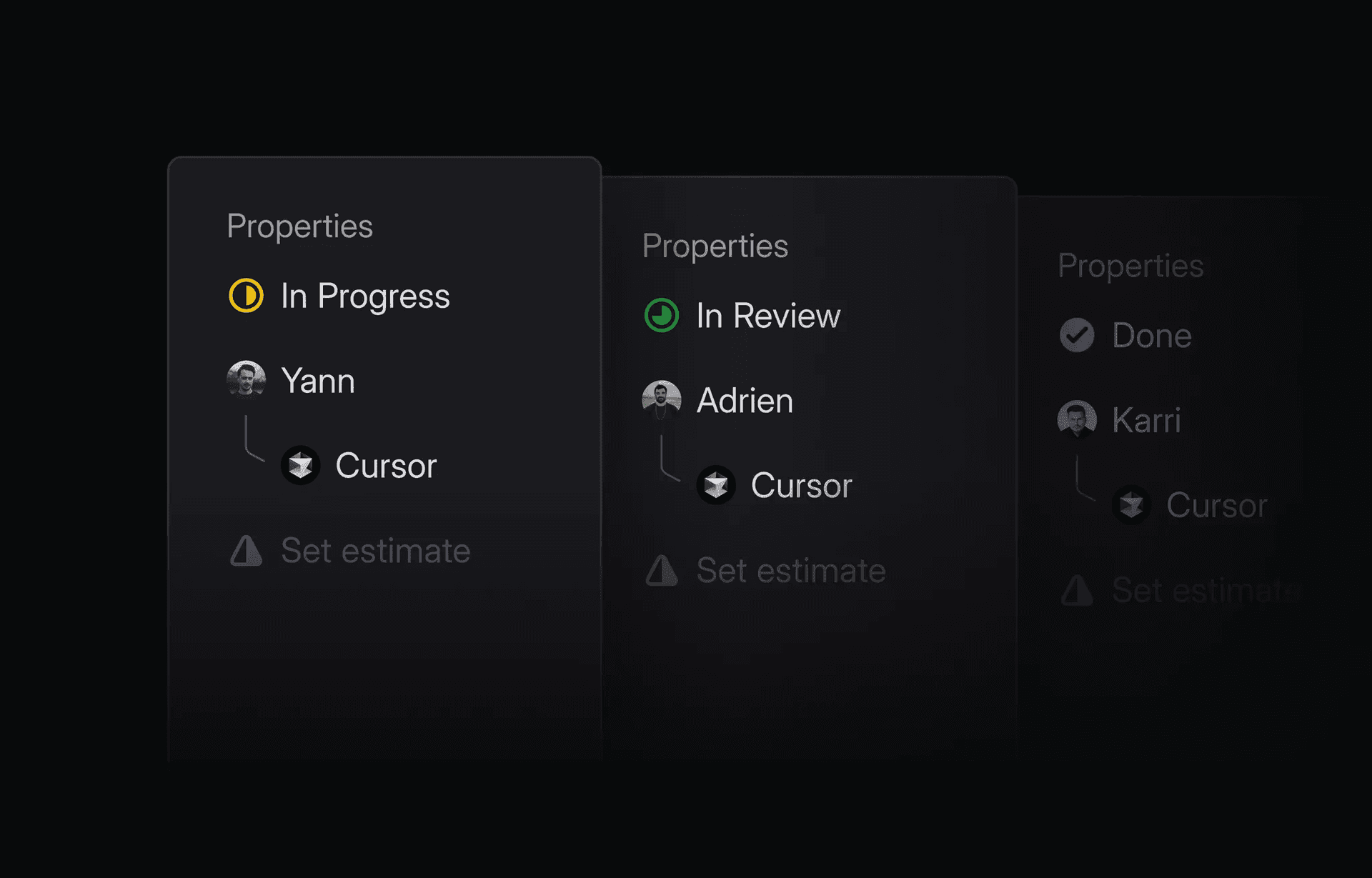Toggle the Done status checkmark on rightmost panel
Image resolution: width=1372 pixels, height=878 pixels.
pyautogui.click(x=1078, y=335)
